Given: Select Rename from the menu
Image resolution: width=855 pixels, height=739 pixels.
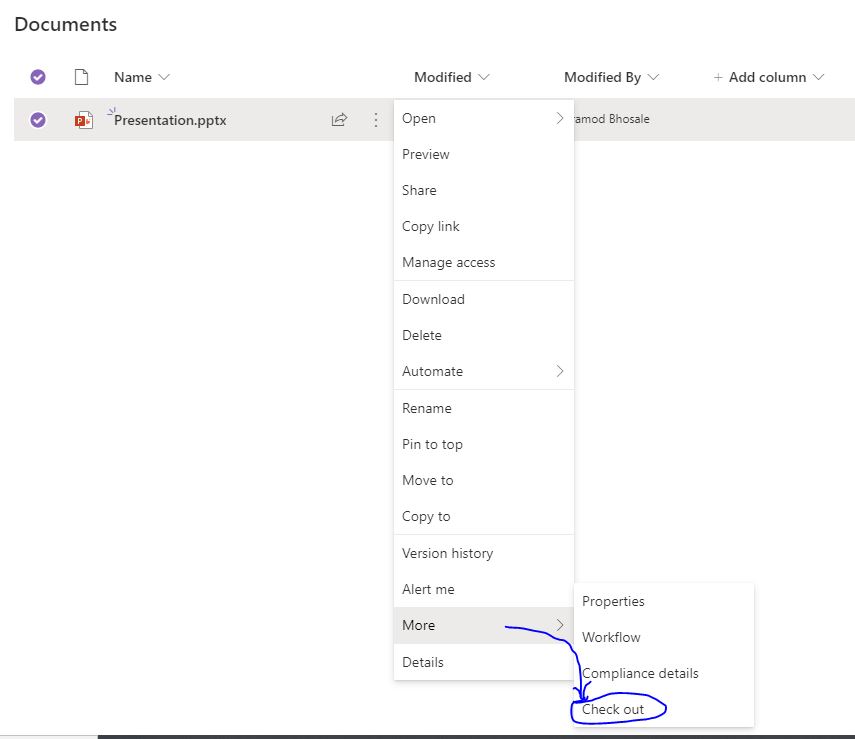Looking at the screenshot, I should [426, 408].
